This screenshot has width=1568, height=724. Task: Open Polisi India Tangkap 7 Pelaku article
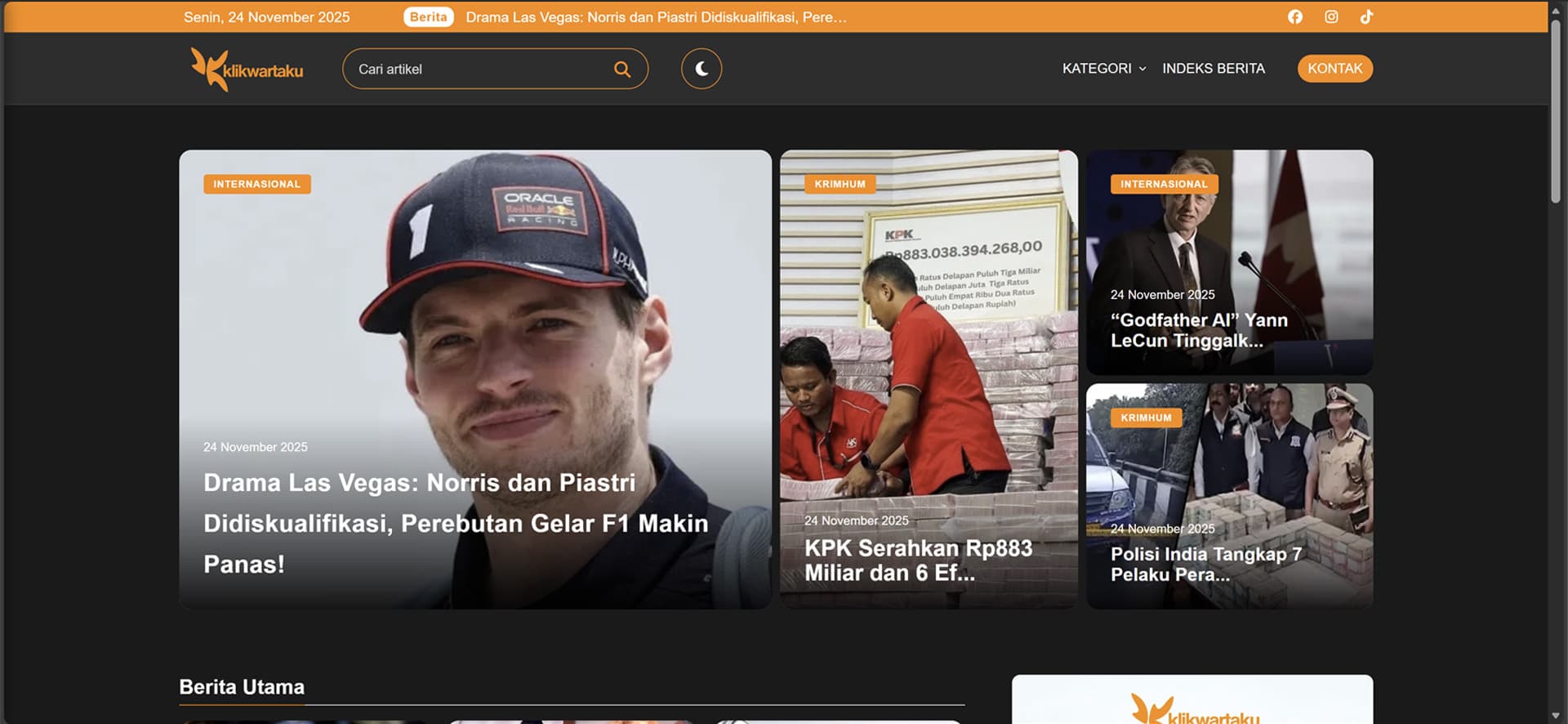click(1206, 564)
